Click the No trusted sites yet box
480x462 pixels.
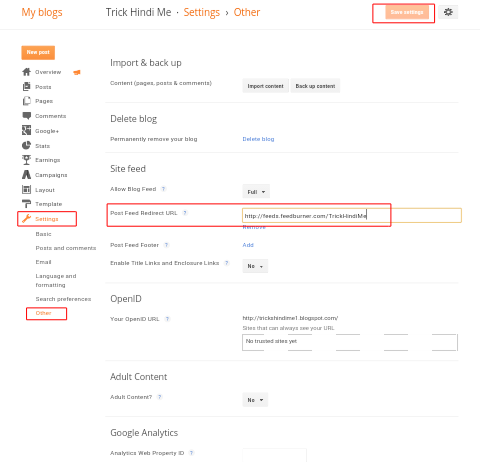point(350,342)
